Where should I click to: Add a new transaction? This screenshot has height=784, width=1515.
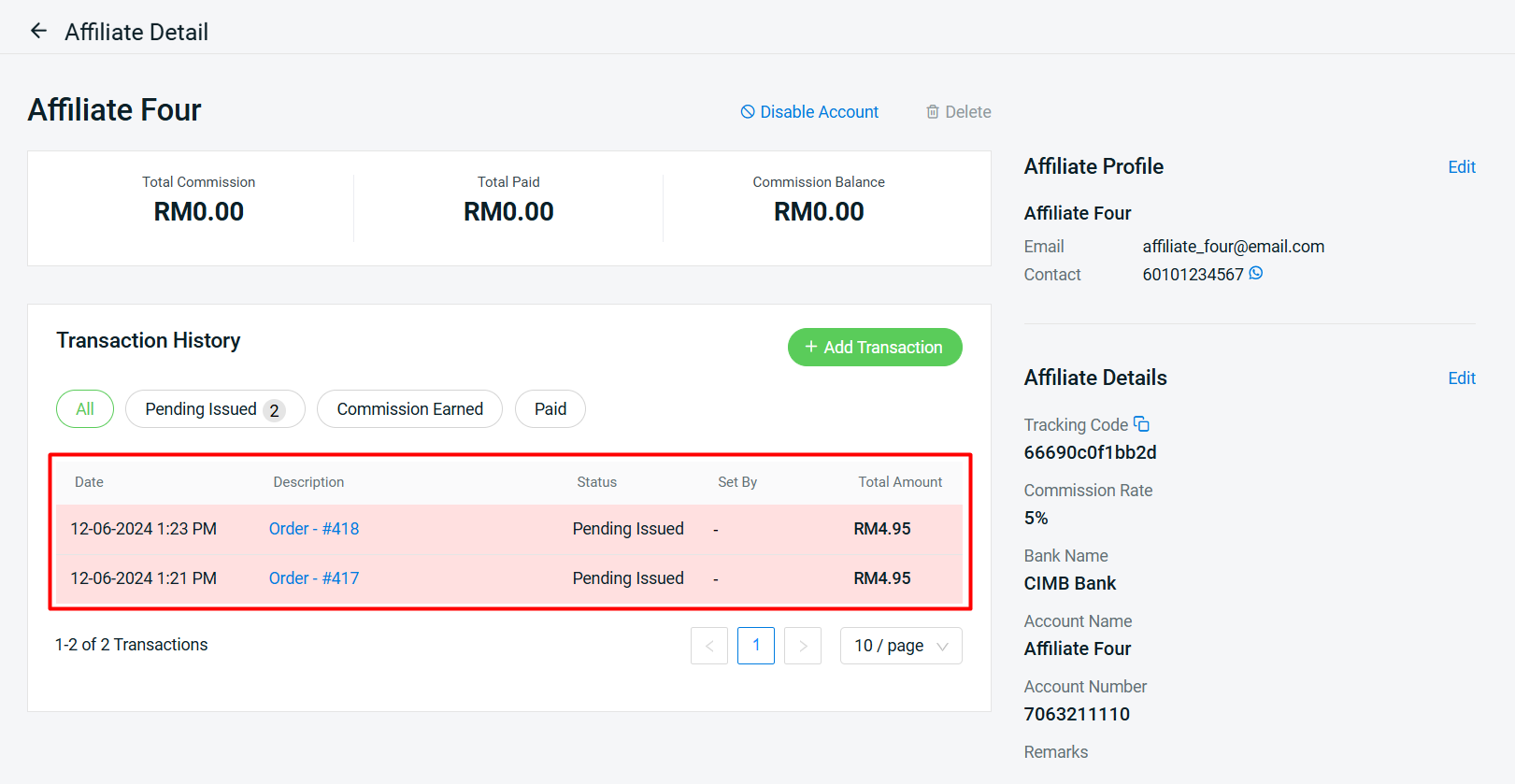(874, 348)
